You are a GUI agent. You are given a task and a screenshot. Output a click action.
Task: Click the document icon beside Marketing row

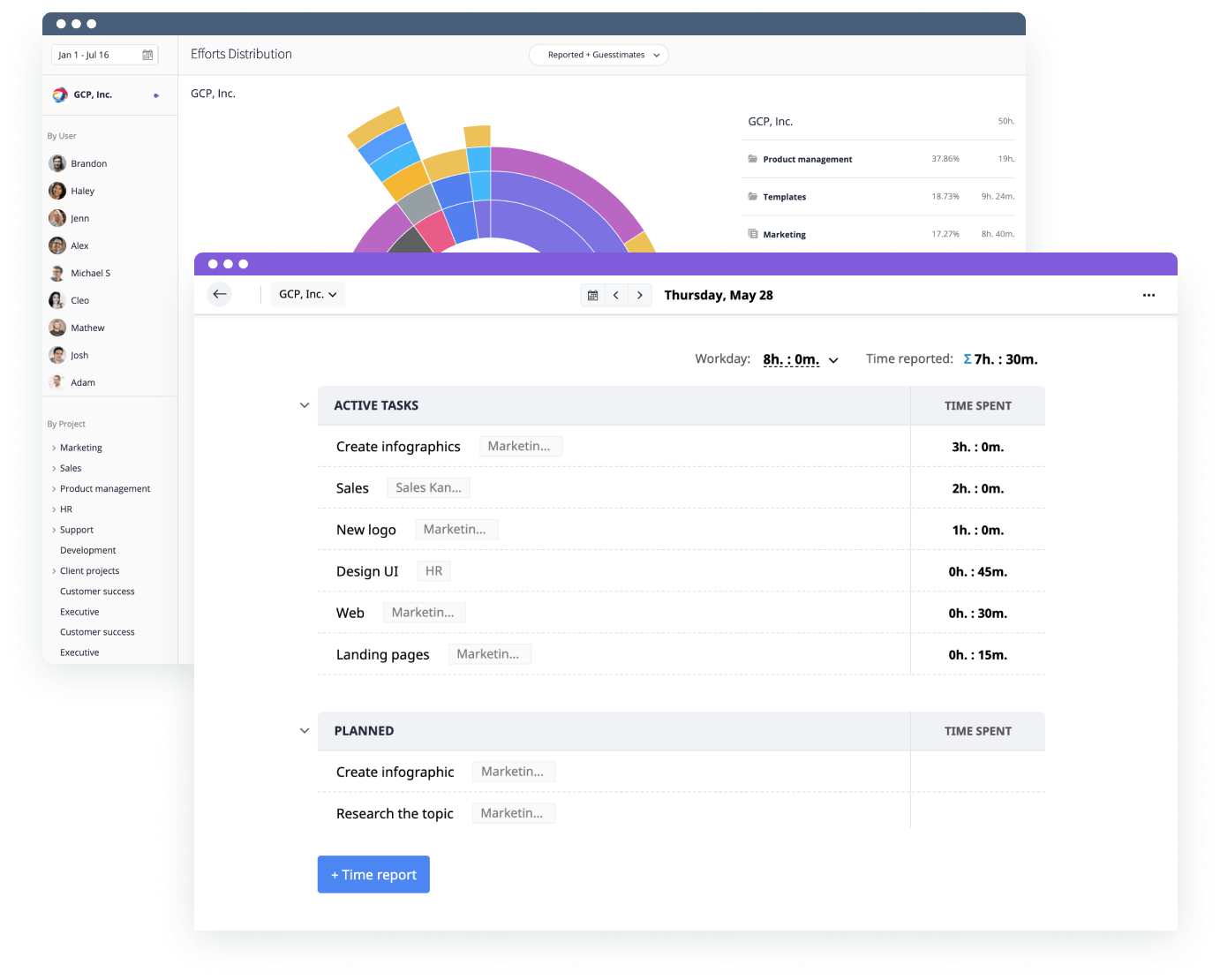[x=752, y=233]
